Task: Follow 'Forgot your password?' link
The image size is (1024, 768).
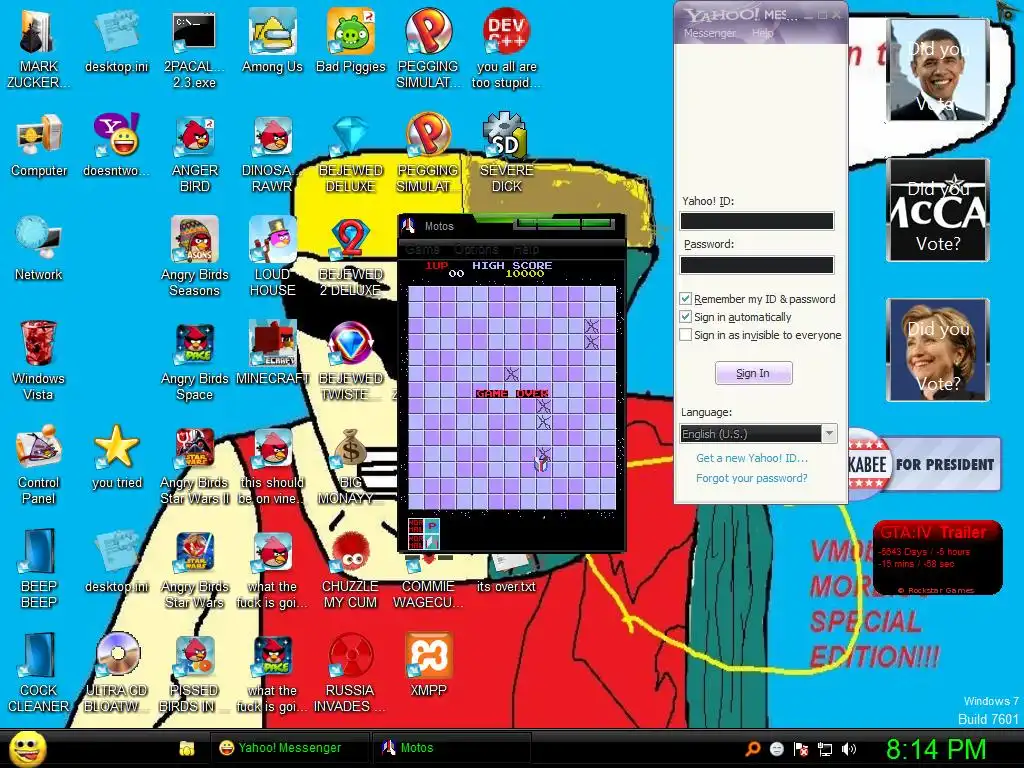Action: point(752,478)
